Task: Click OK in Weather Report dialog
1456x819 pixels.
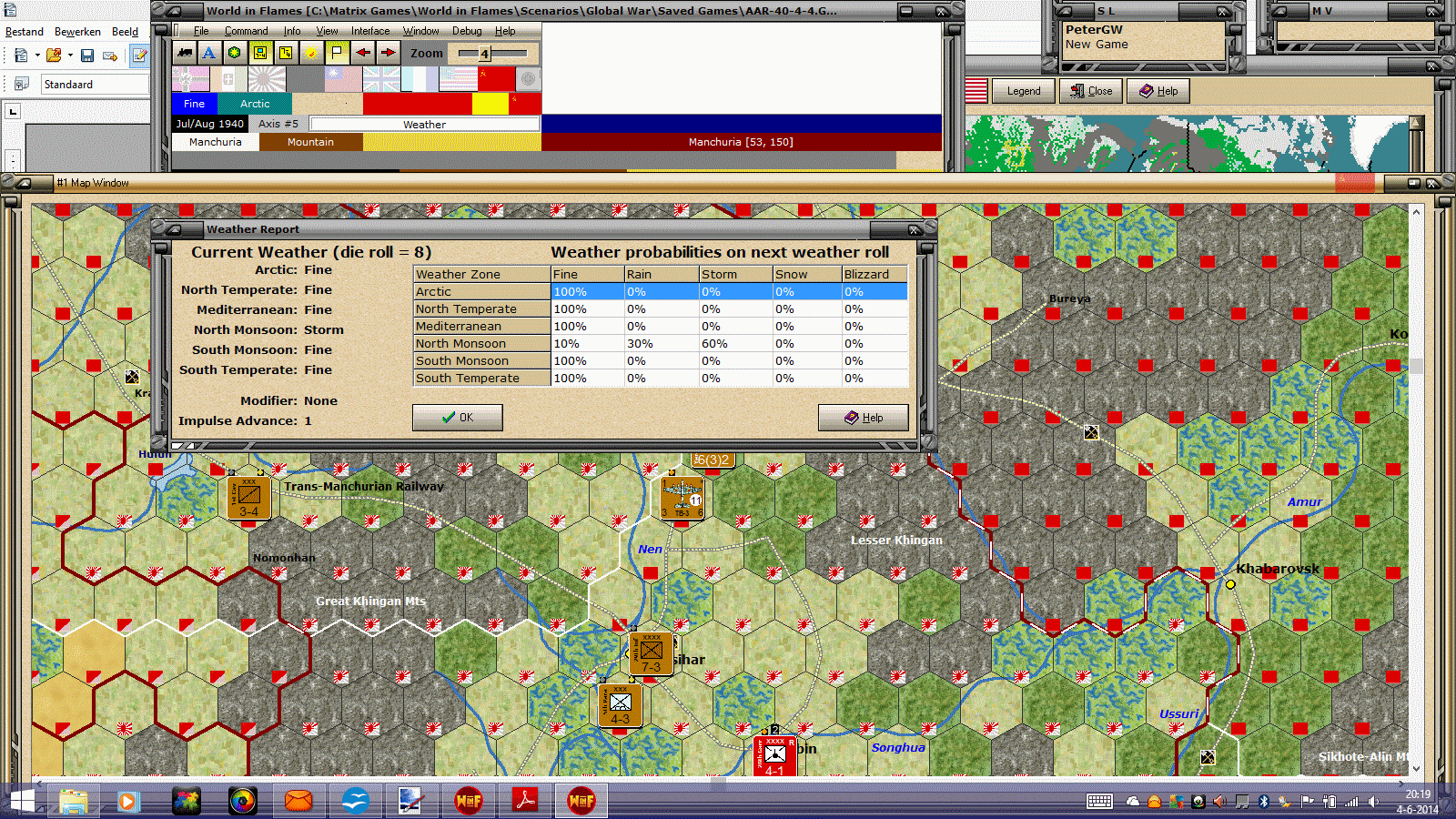Action: click(x=458, y=418)
